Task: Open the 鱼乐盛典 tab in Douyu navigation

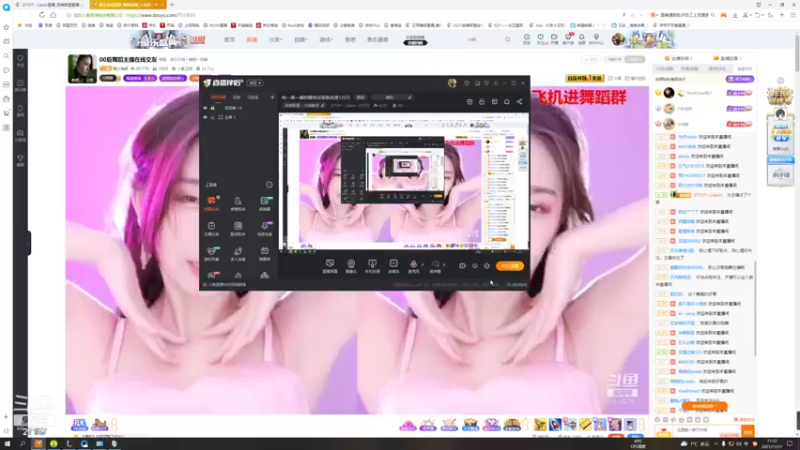Action: coord(378,39)
